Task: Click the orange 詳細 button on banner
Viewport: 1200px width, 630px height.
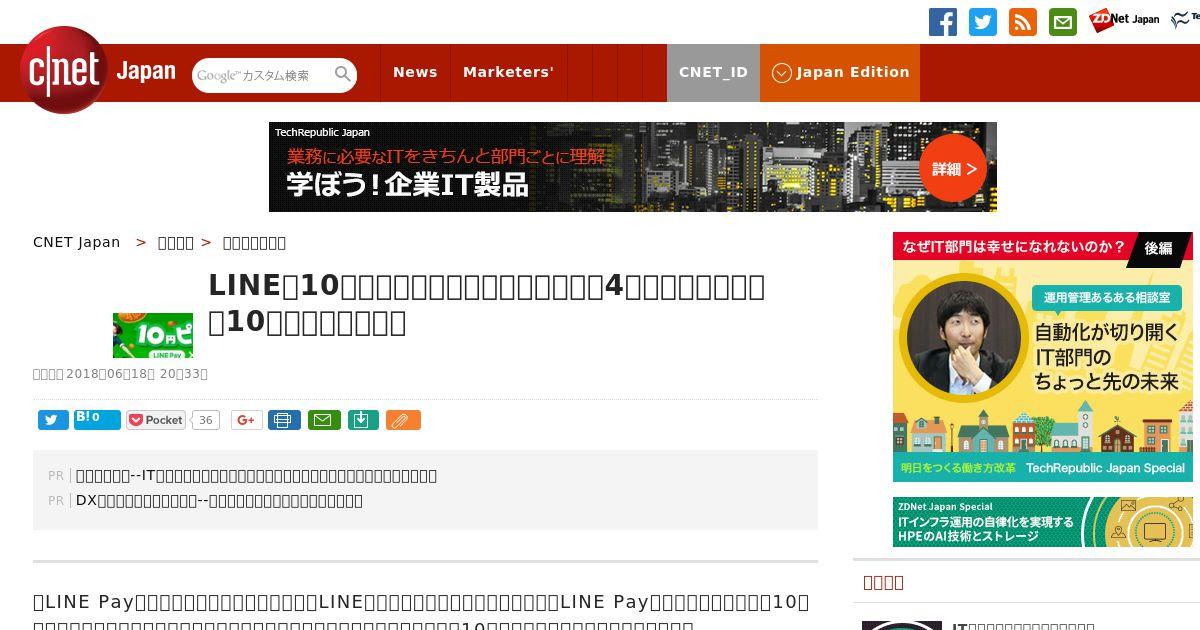Action: pyautogui.click(x=953, y=168)
